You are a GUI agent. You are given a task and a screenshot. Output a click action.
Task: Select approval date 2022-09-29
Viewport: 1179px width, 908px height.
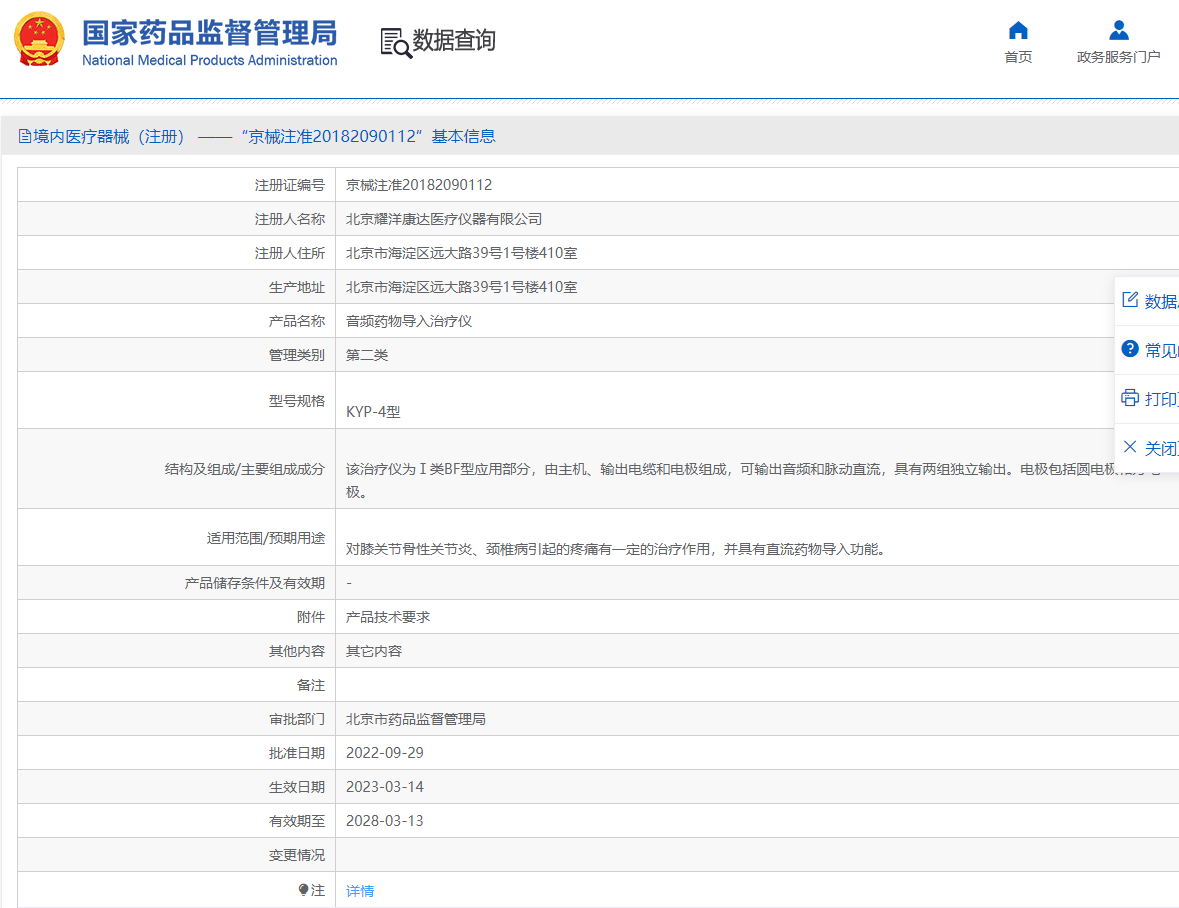385,753
